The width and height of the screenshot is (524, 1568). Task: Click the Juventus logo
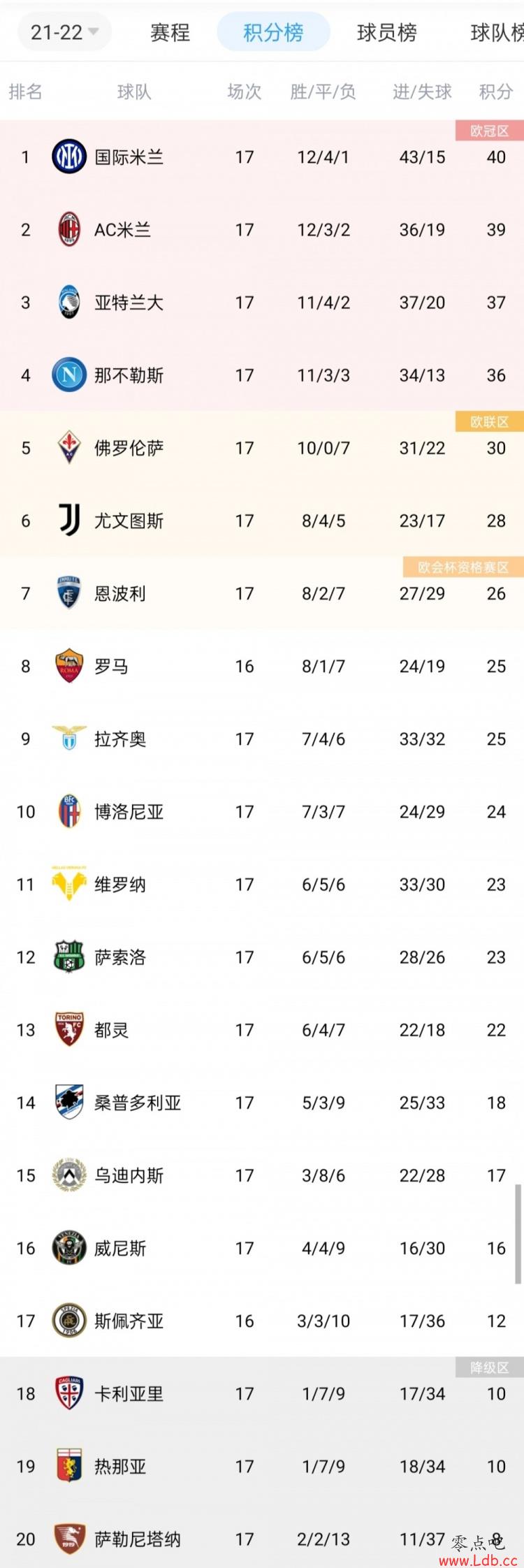click(x=69, y=520)
